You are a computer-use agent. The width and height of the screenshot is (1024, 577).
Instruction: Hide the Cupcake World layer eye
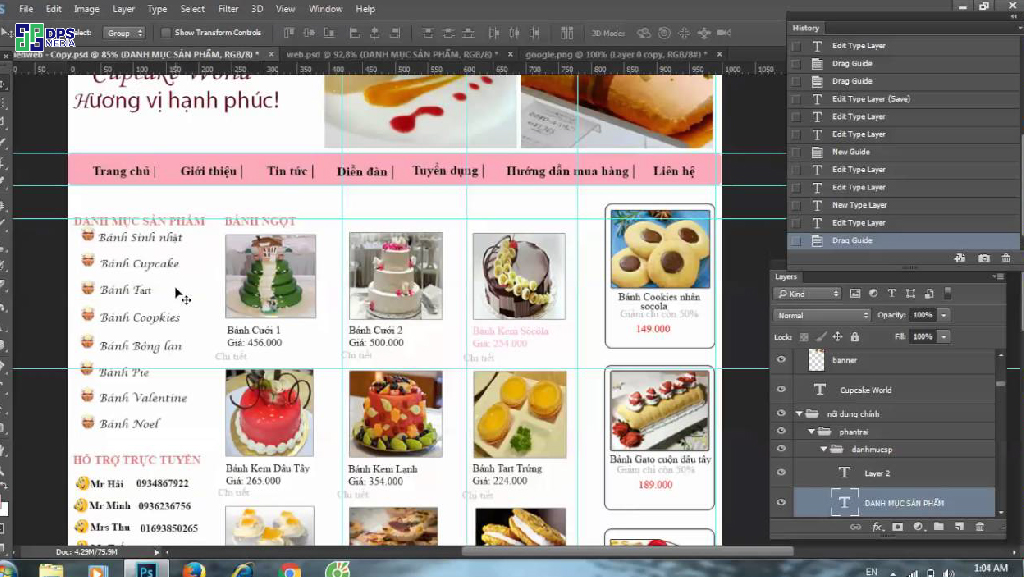781,389
